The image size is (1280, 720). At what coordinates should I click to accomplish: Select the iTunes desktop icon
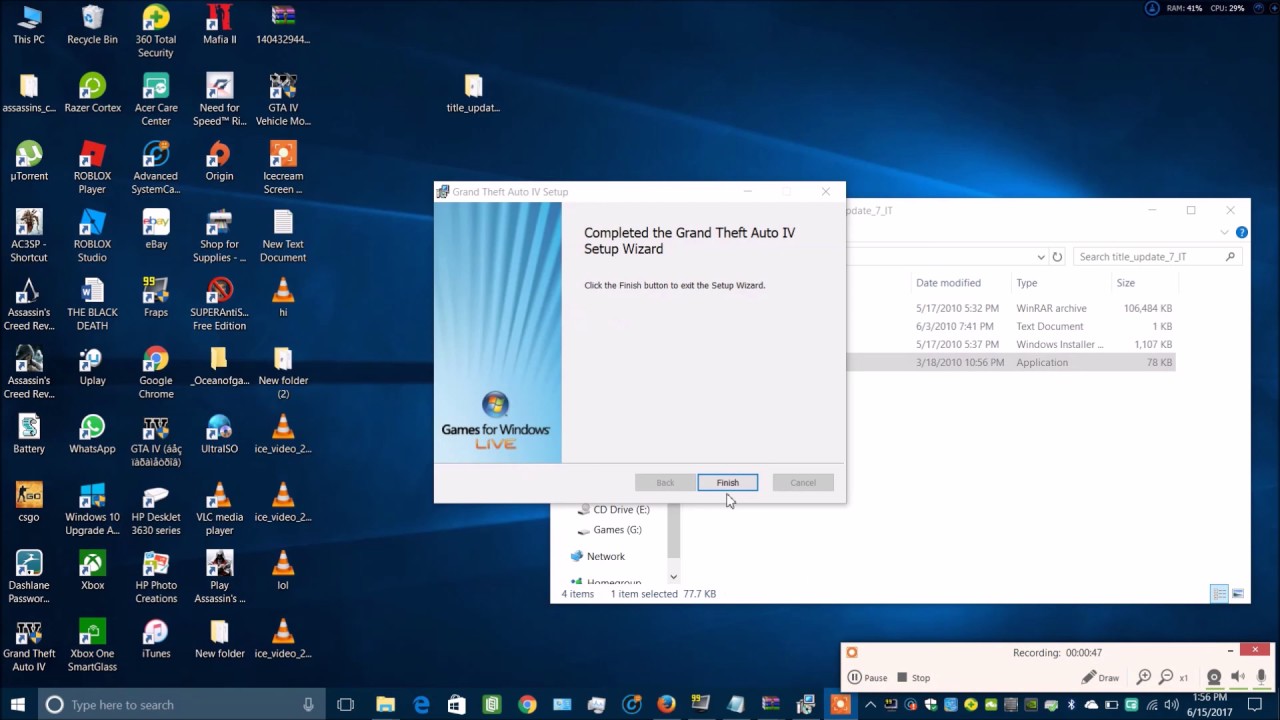[156, 637]
